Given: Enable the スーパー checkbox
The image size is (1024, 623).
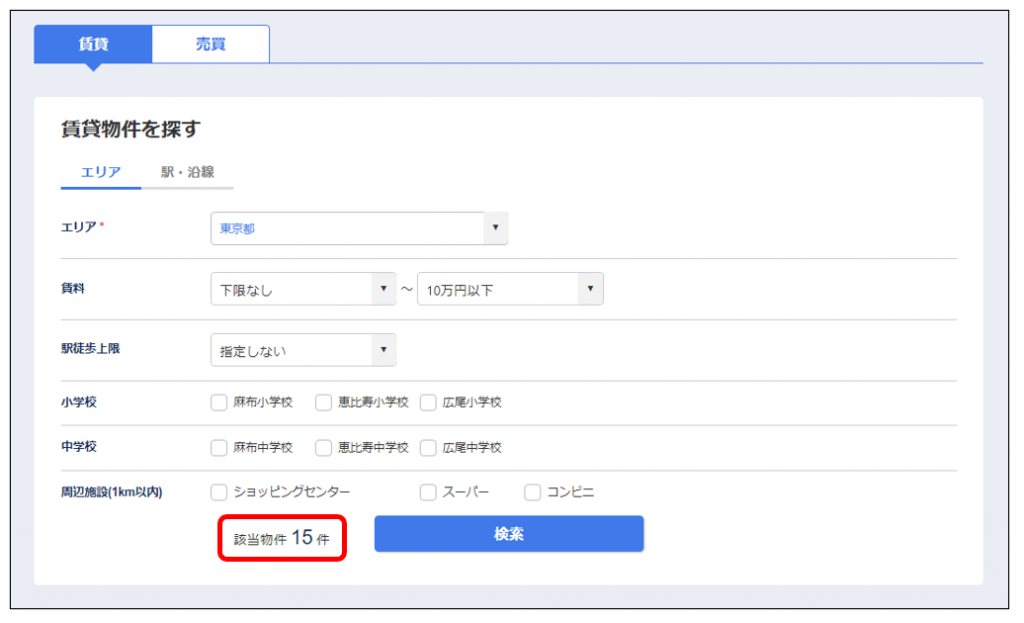Looking at the screenshot, I should 428,492.
